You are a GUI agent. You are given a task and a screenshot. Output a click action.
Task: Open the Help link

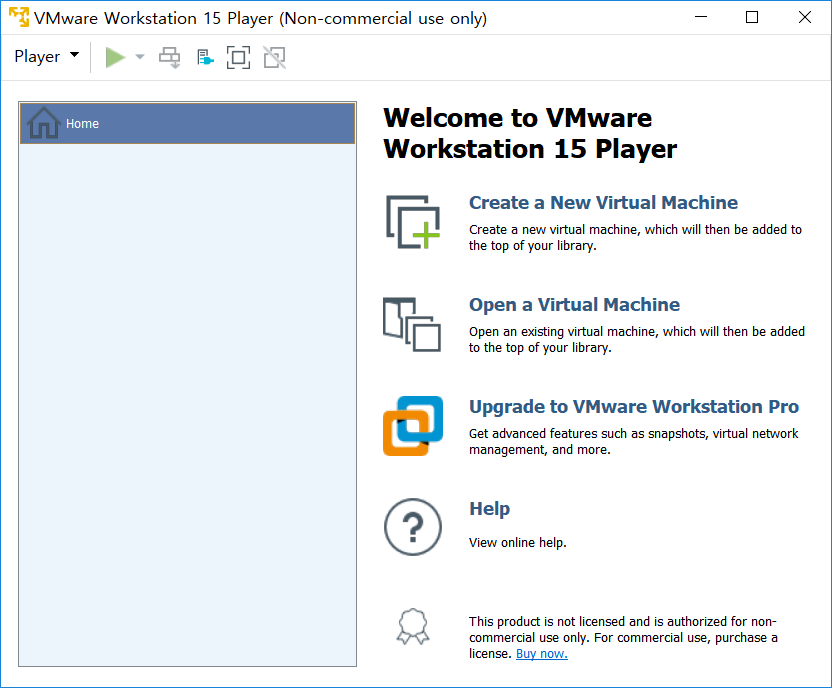click(489, 509)
